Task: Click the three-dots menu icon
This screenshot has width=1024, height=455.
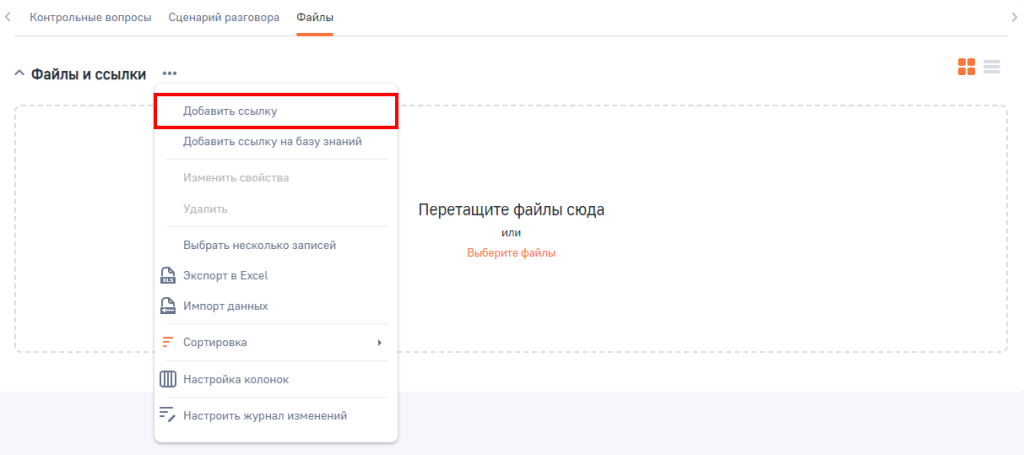Action: 170,74
